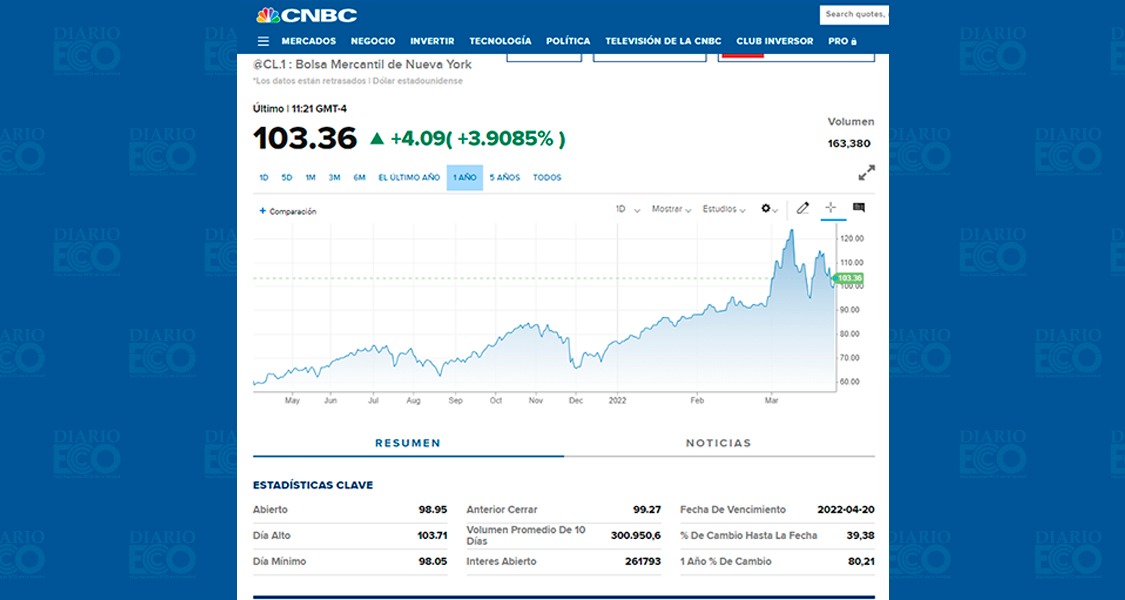The image size is (1125, 600).
Task: Click the green 103.36 price tag on chart axis
Action: (849, 278)
